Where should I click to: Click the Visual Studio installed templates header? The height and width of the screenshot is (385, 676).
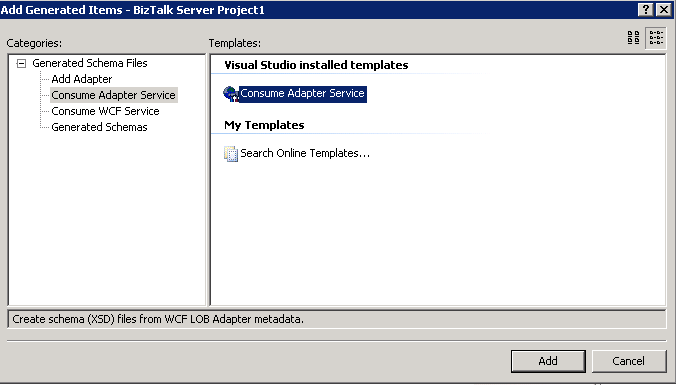click(316, 65)
